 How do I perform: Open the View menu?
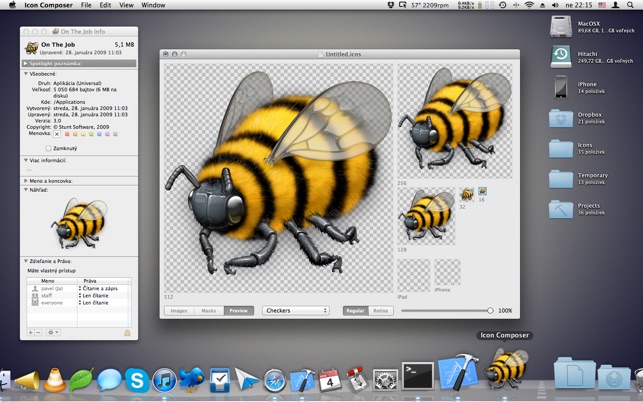[x=126, y=5]
